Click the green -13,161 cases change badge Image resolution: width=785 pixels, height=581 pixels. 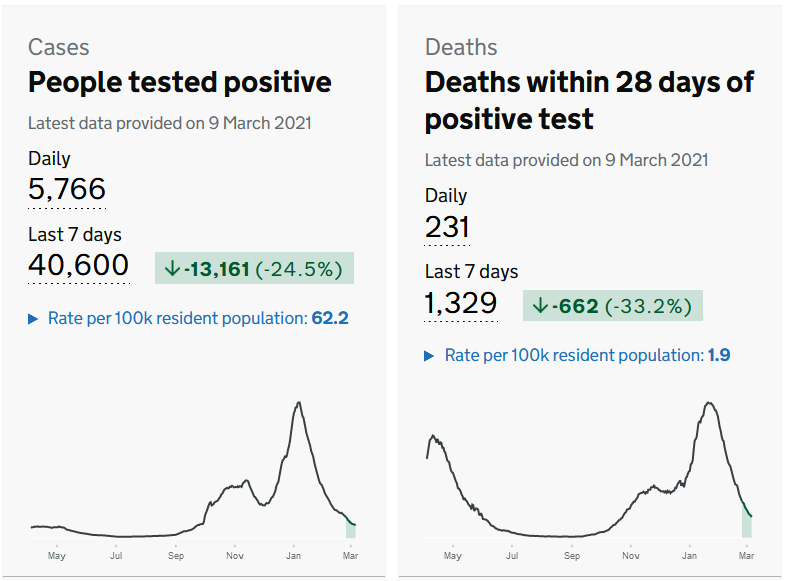tap(254, 268)
